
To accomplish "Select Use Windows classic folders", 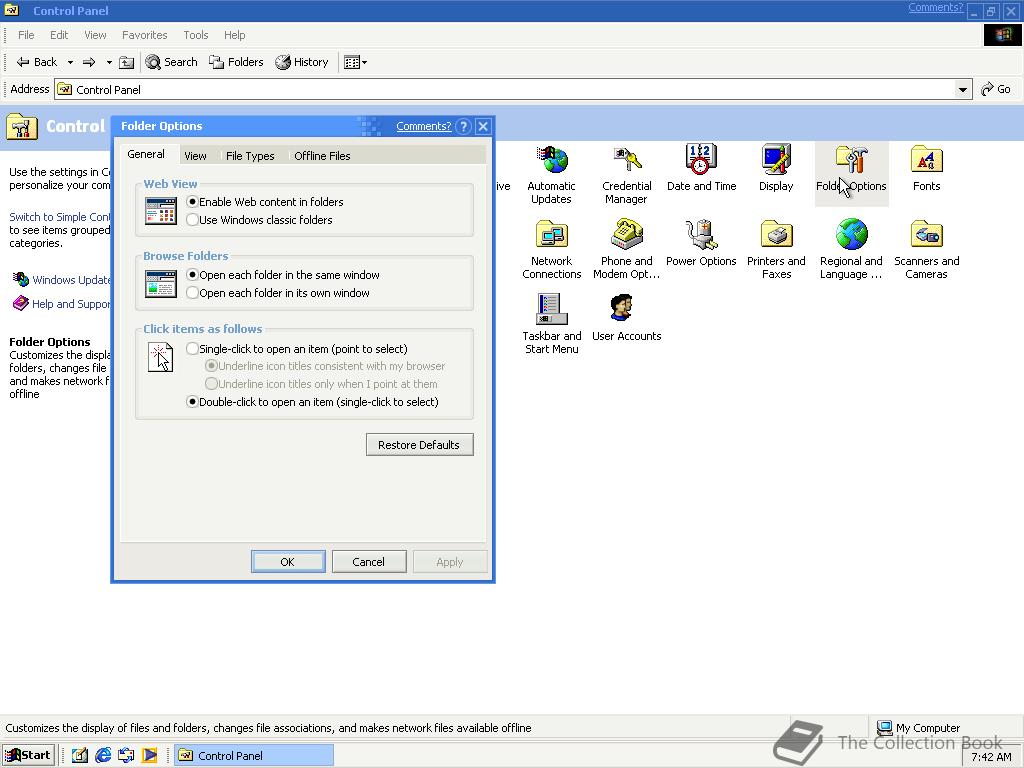I will pos(259,220).
